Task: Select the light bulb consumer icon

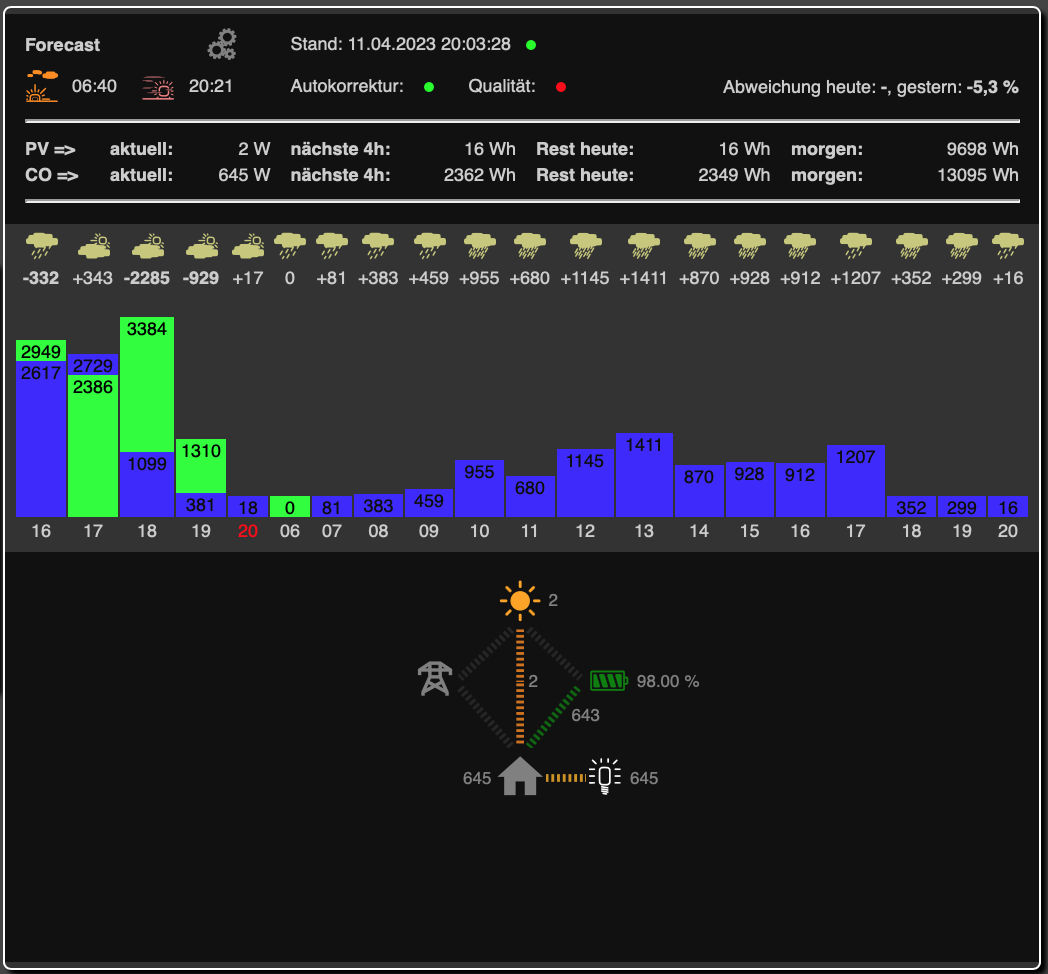Action: [x=605, y=777]
